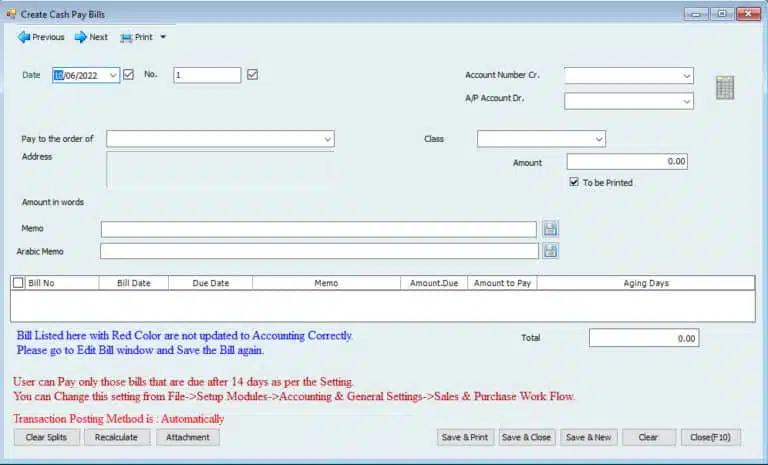The height and width of the screenshot is (465, 768).
Task: Click the Clear button
Action: click(x=648, y=437)
